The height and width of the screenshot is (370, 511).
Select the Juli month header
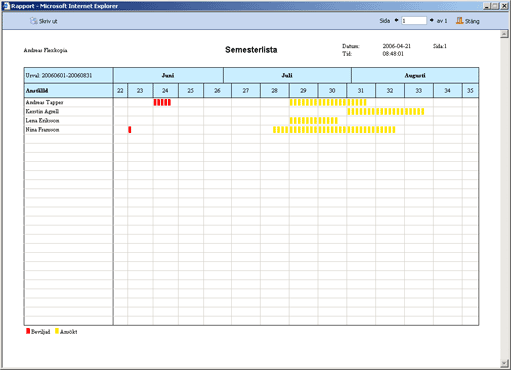[287, 75]
